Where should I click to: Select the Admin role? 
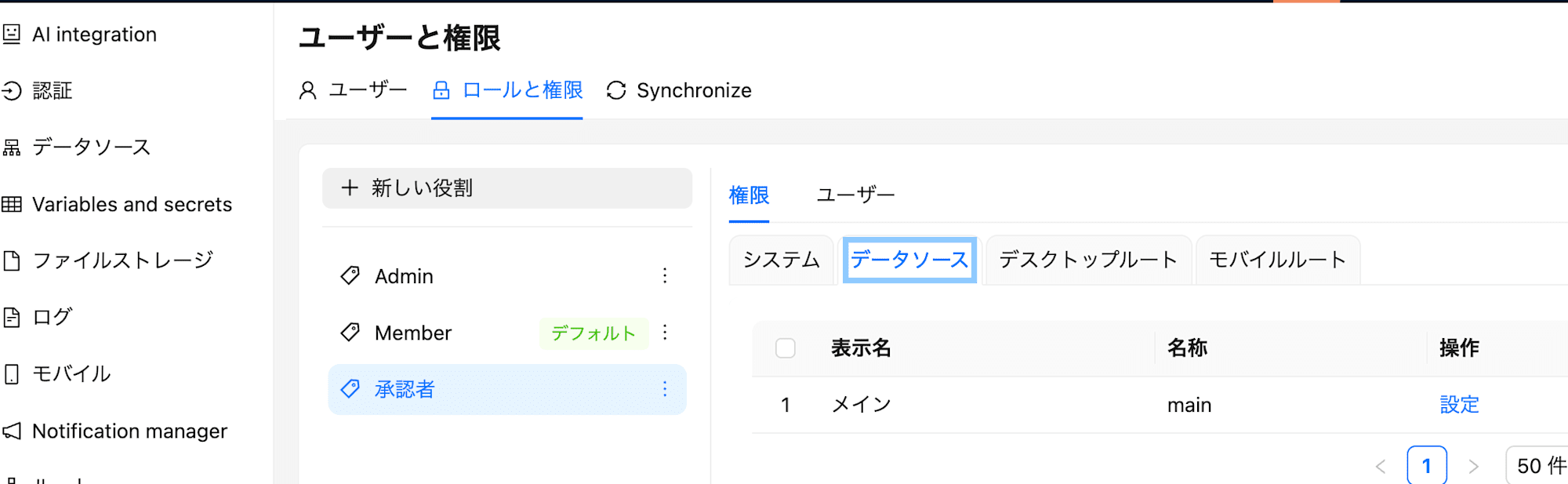507,276
